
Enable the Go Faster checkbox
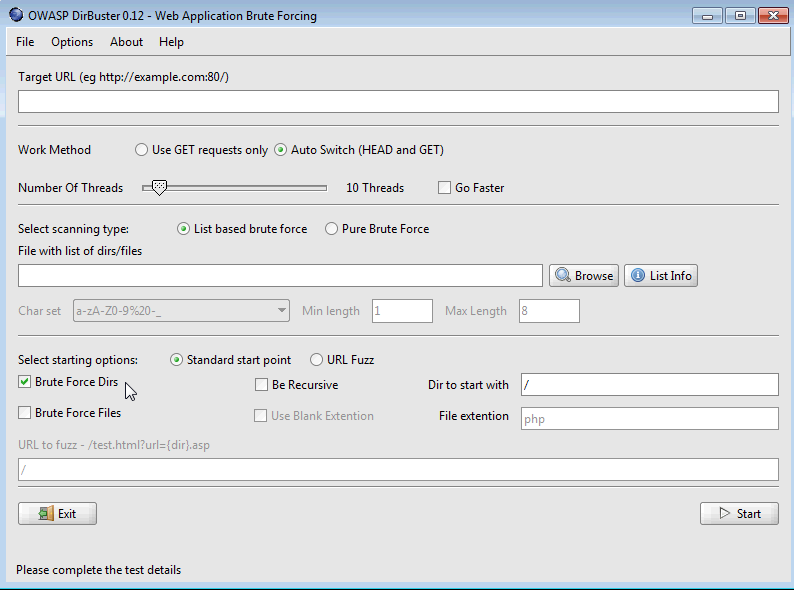tap(444, 188)
